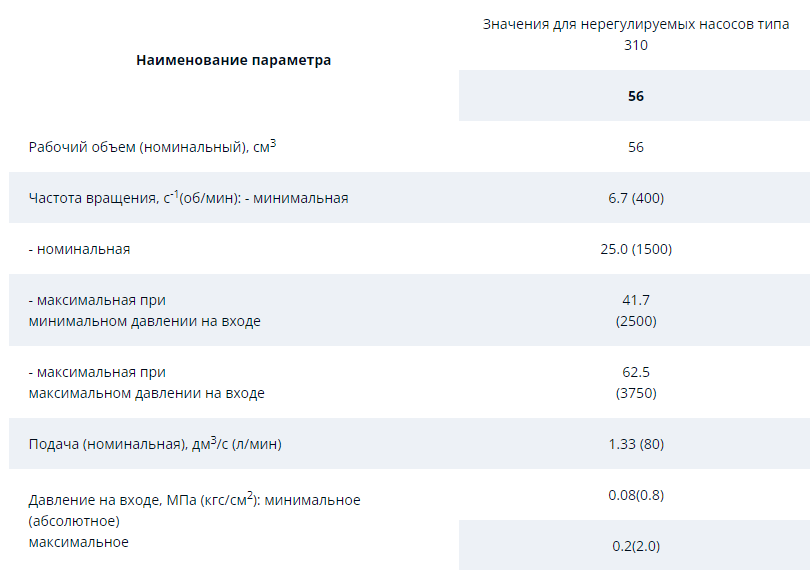Select the 'Подача (номинальная)' row label
Viewport: 810px width, 570px height.
click(x=155, y=443)
